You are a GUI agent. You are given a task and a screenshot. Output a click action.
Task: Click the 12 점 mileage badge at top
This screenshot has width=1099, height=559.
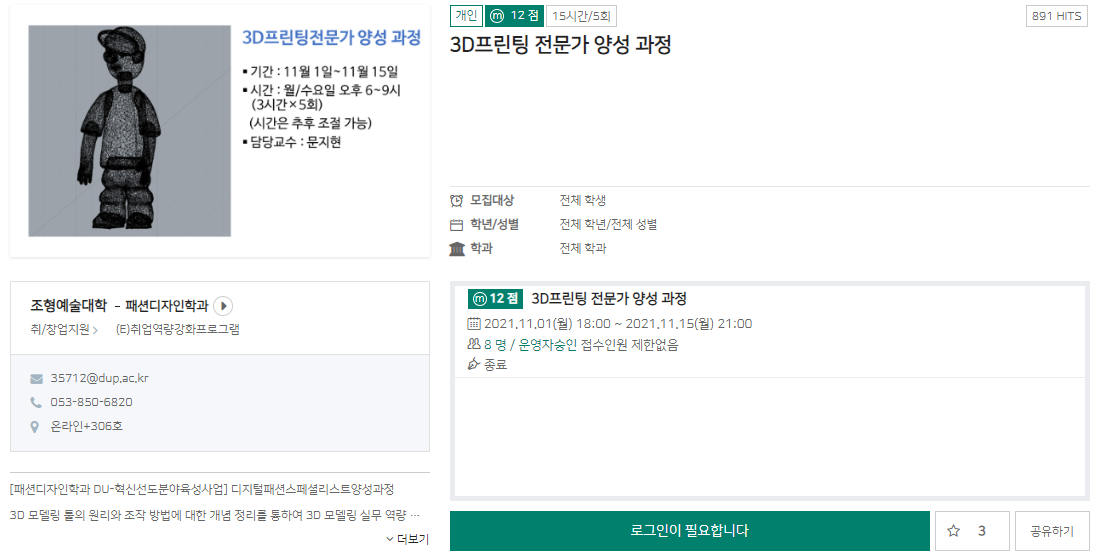514,15
